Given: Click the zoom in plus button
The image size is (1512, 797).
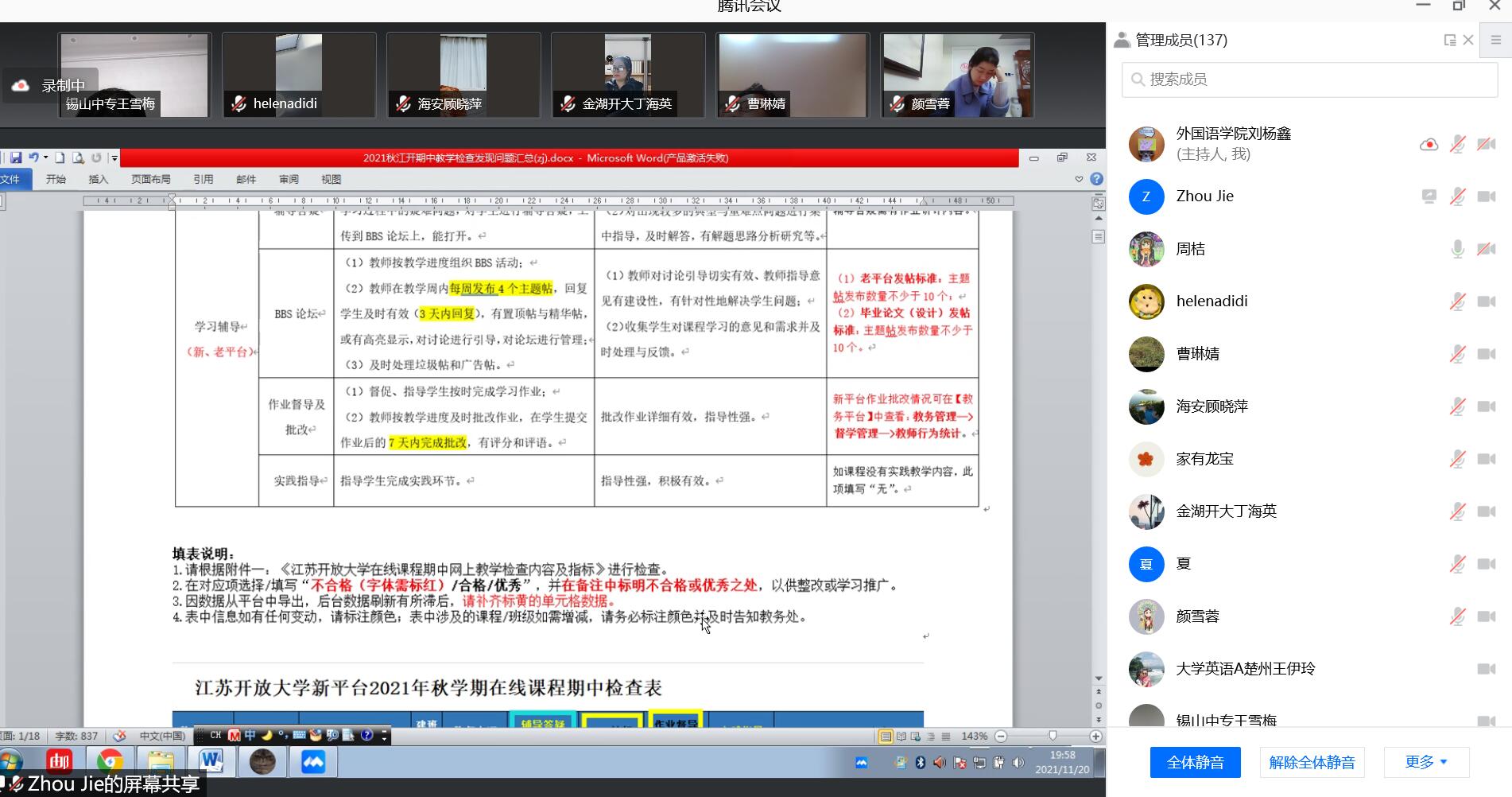Looking at the screenshot, I should 1095,737.
